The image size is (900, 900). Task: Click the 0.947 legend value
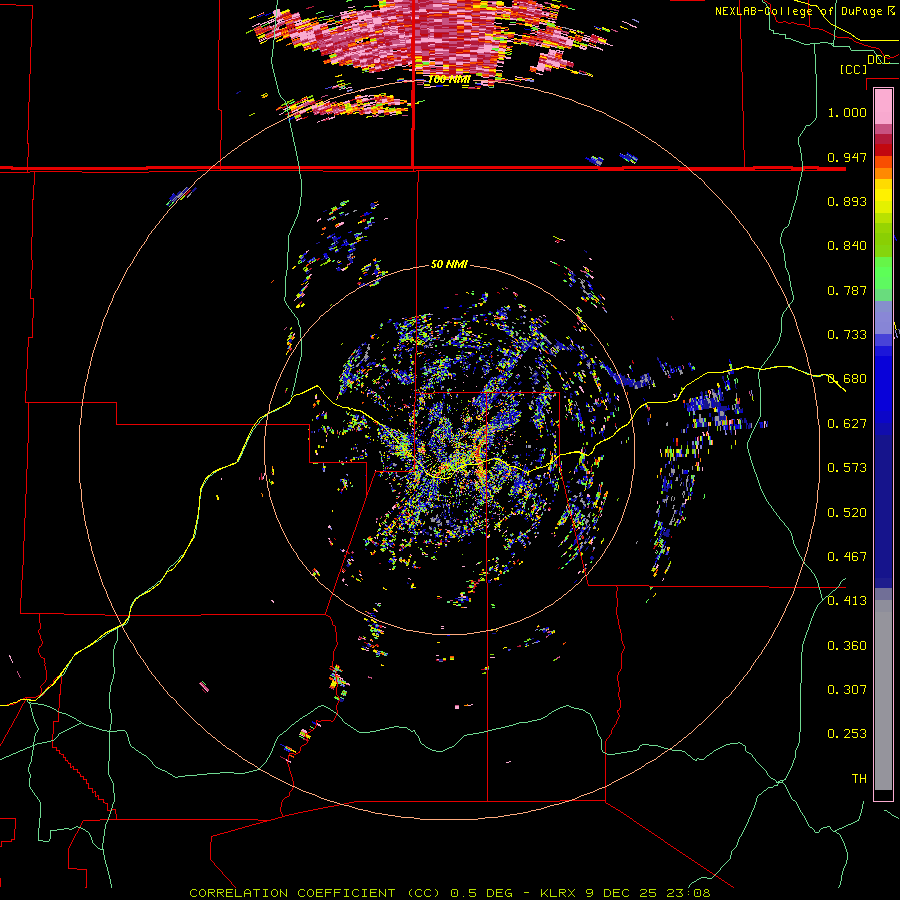coord(847,157)
